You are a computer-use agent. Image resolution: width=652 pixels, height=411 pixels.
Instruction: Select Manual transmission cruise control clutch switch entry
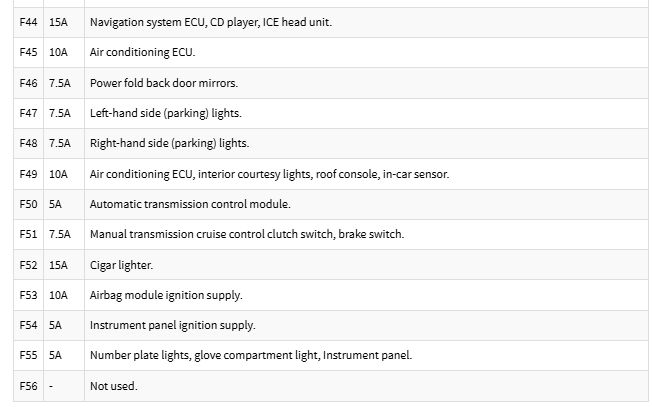[x=247, y=234]
